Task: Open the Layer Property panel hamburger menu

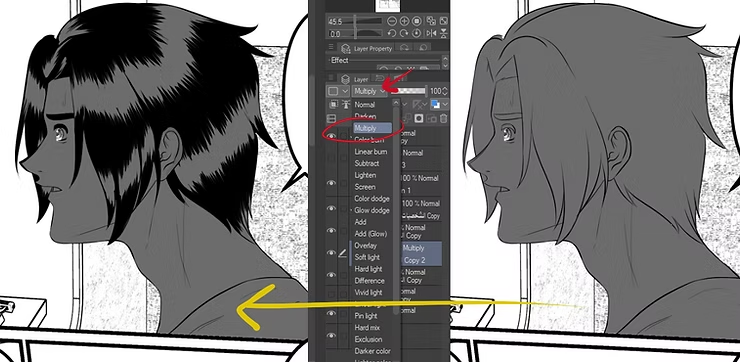Action: pos(331,46)
